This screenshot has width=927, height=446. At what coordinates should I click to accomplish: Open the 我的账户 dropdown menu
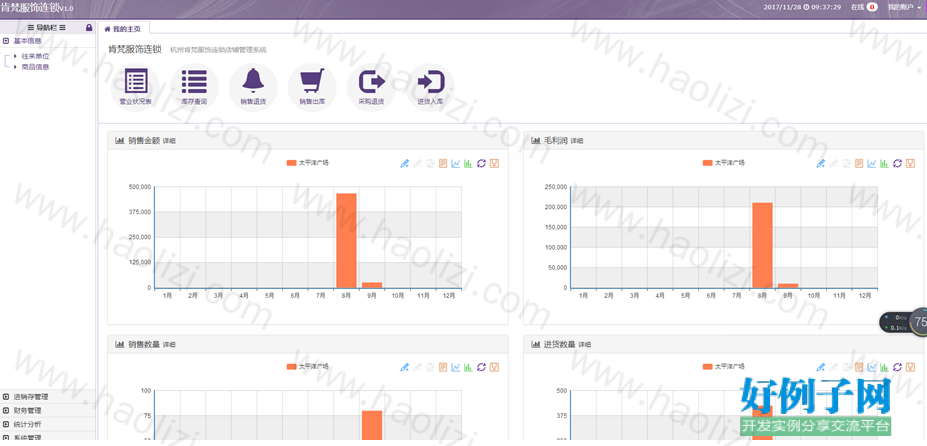coord(904,7)
